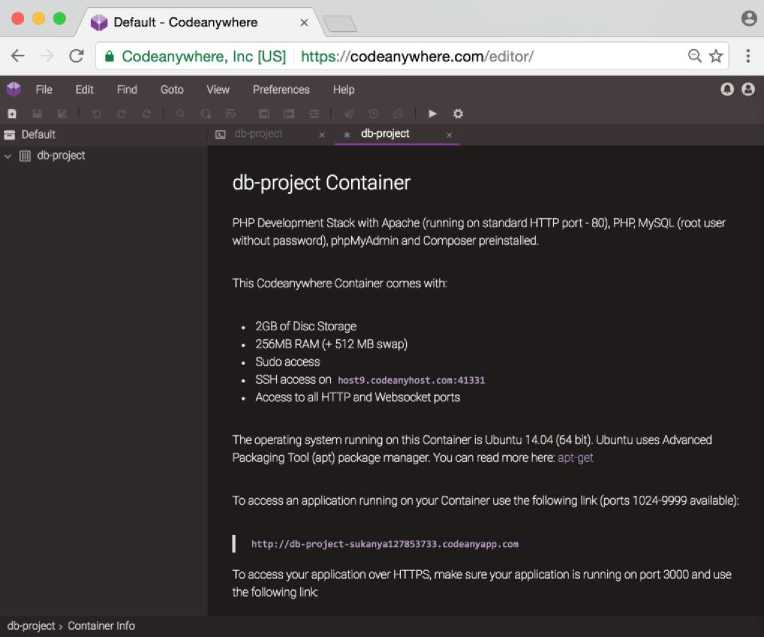The height and width of the screenshot is (637, 764).
Task: Click the New File toolbar icon
Action: coord(12,114)
